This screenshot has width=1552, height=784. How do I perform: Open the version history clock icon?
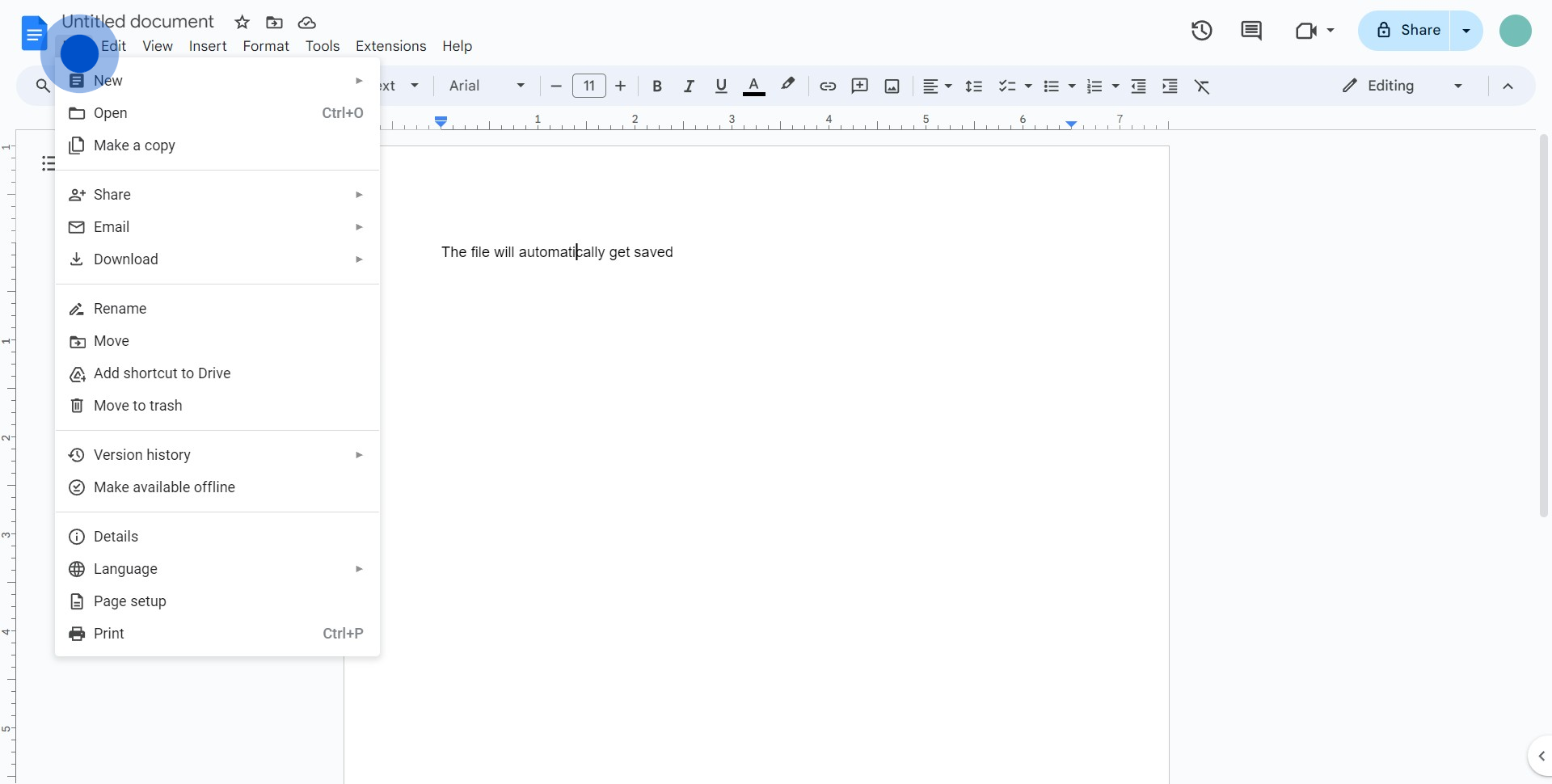point(1201,31)
